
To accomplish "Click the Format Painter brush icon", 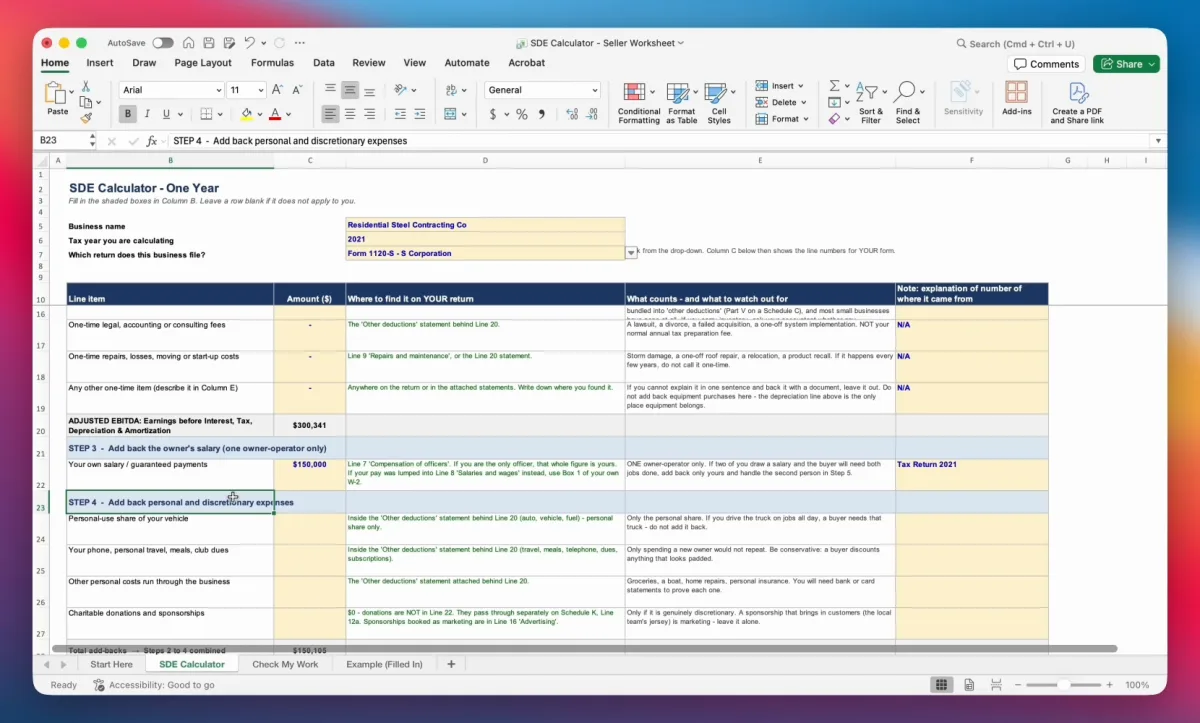I will click(x=86, y=117).
